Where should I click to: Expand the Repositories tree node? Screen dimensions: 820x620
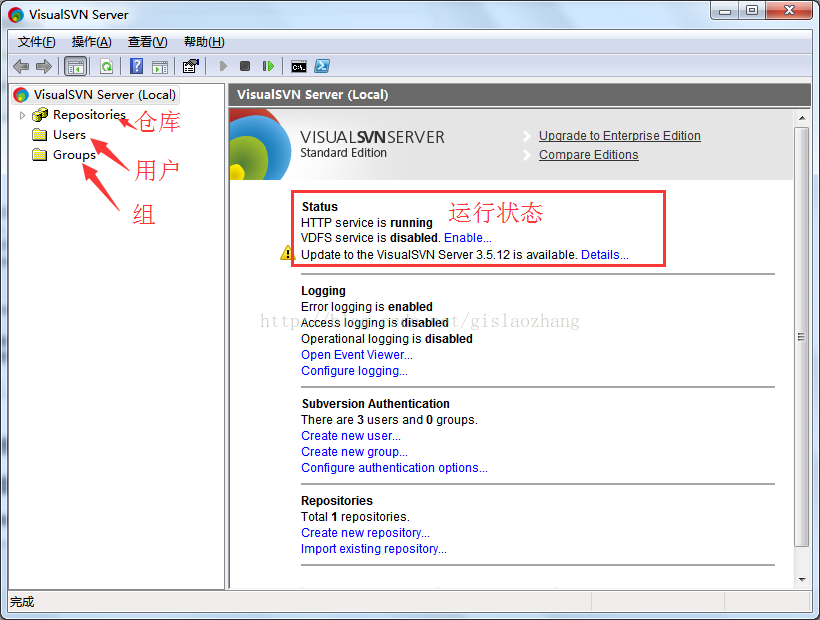tap(22, 115)
